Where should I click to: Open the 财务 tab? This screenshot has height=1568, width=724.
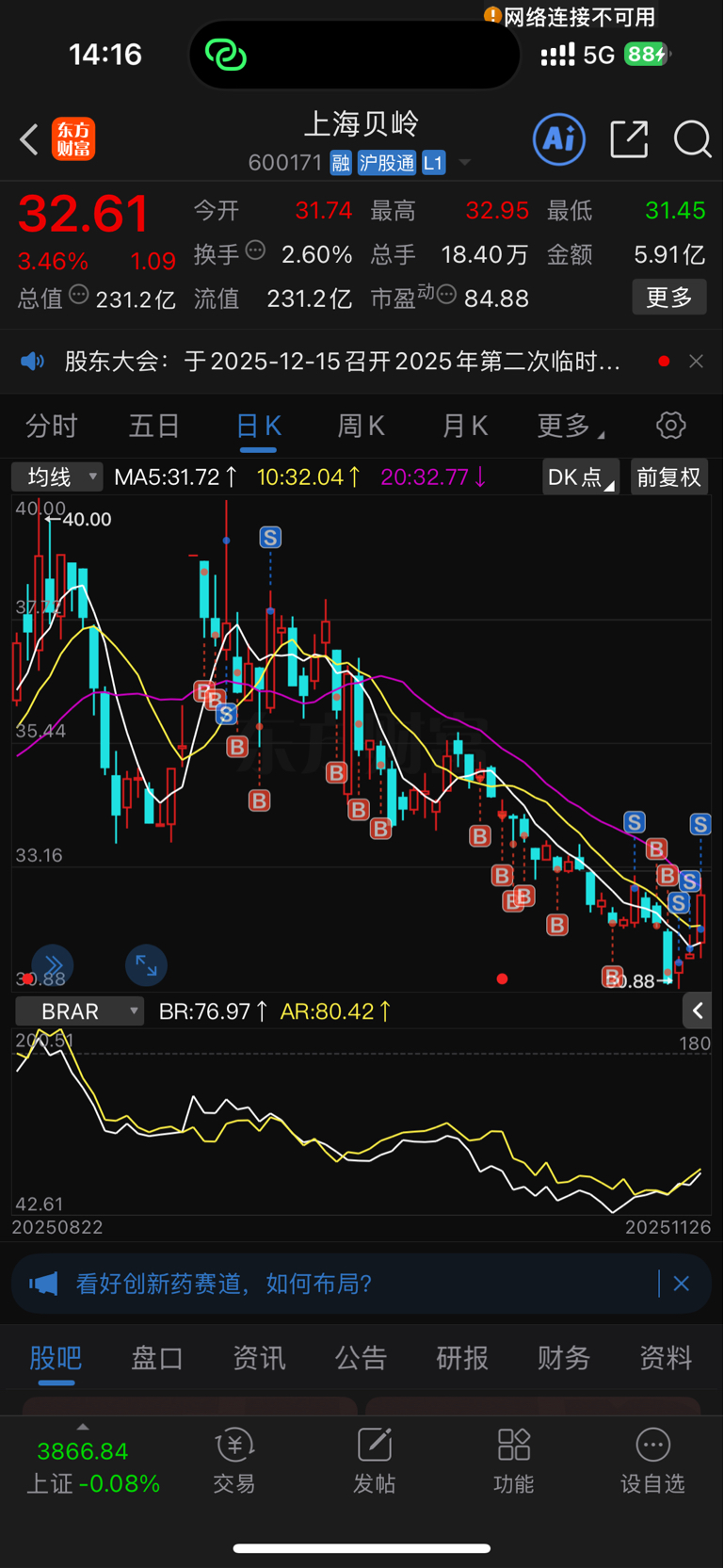tap(564, 1358)
